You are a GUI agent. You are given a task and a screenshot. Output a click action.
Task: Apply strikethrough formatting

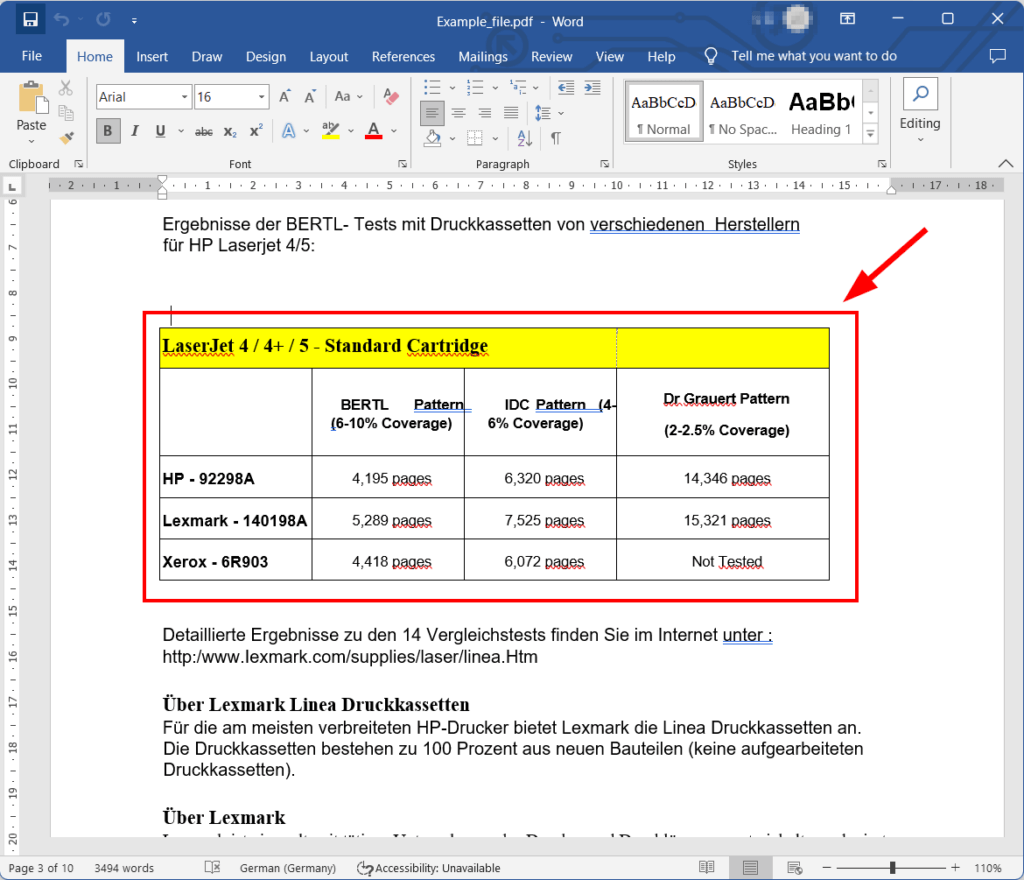click(206, 131)
